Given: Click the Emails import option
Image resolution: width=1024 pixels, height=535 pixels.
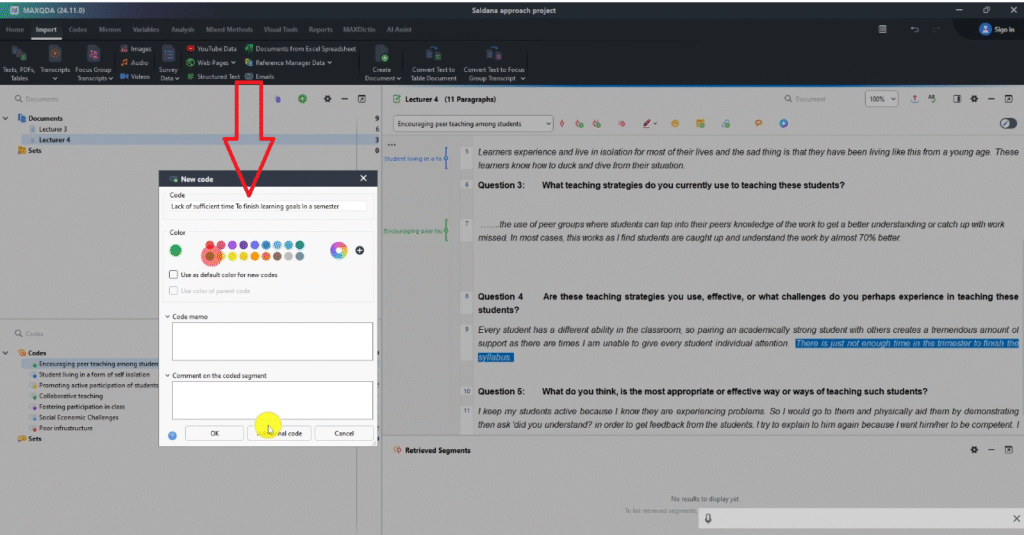Looking at the screenshot, I should (249, 76).
